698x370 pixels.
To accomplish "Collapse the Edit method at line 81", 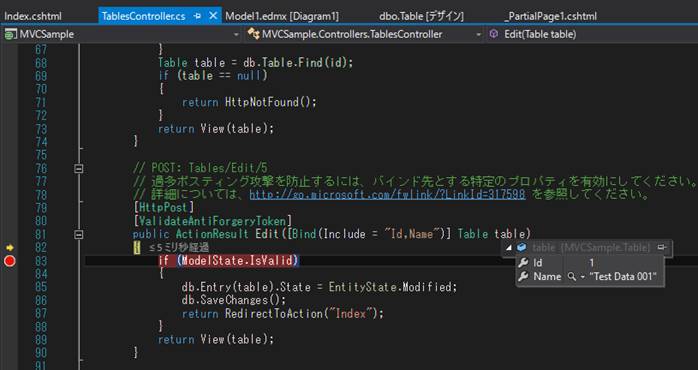I will (x=79, y=234).
